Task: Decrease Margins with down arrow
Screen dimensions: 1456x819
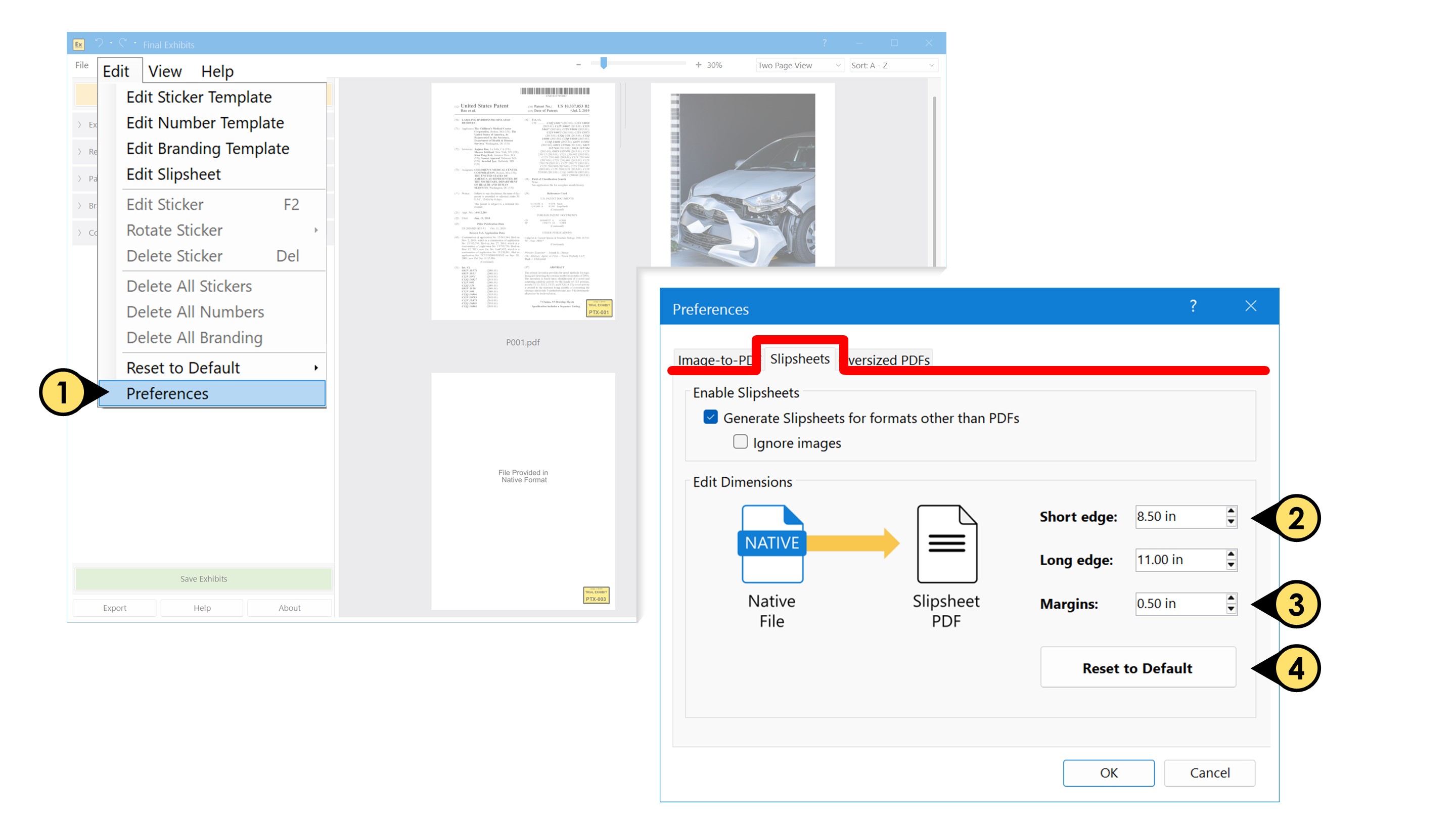Action: 1231,609
